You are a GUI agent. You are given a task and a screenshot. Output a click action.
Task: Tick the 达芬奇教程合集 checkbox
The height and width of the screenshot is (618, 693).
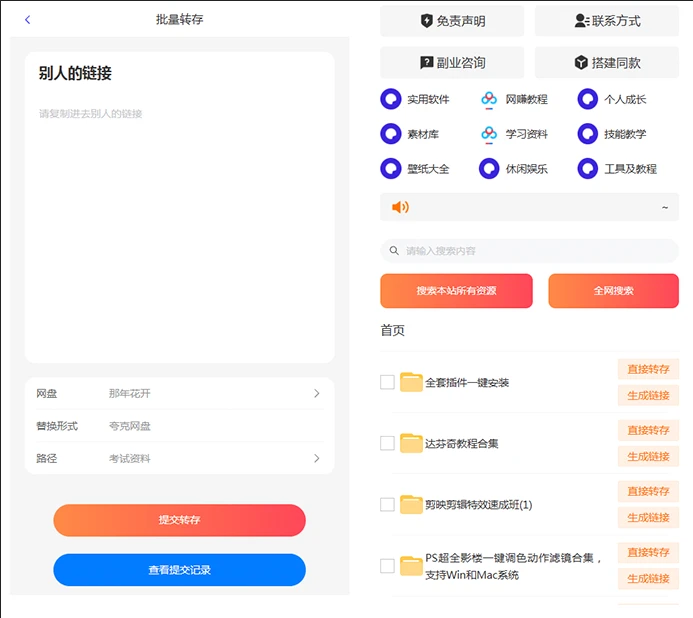tap(387, 443)
